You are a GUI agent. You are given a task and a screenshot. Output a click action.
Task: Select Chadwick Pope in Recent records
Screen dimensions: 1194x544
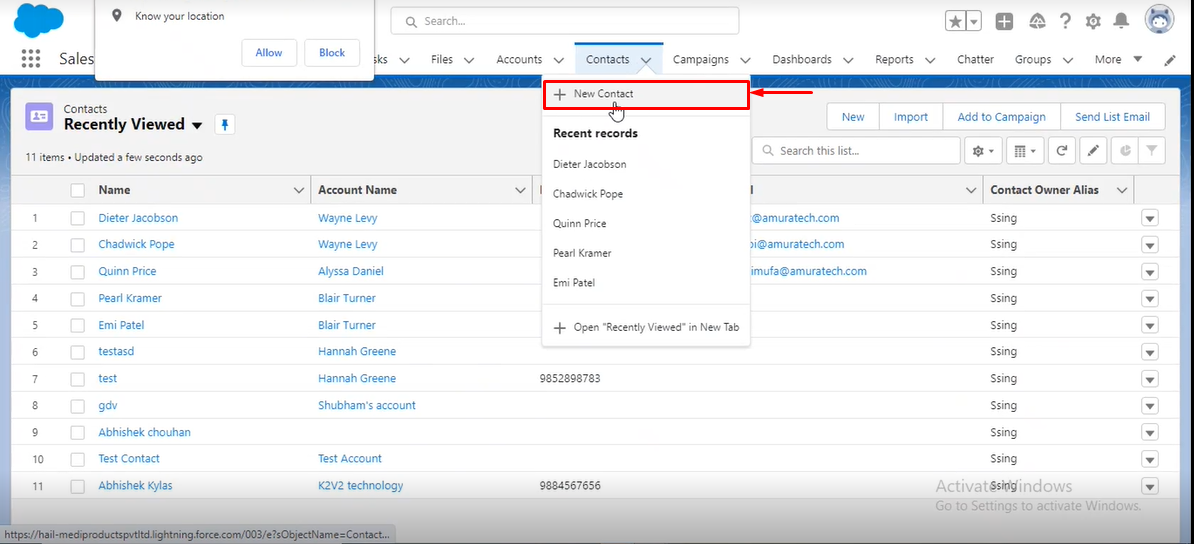[588, 194]
